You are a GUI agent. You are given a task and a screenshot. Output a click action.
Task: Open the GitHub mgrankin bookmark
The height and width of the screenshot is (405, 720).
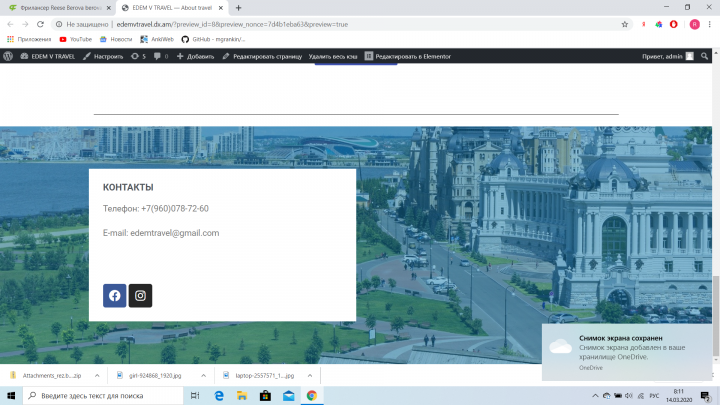click(213, 39)
